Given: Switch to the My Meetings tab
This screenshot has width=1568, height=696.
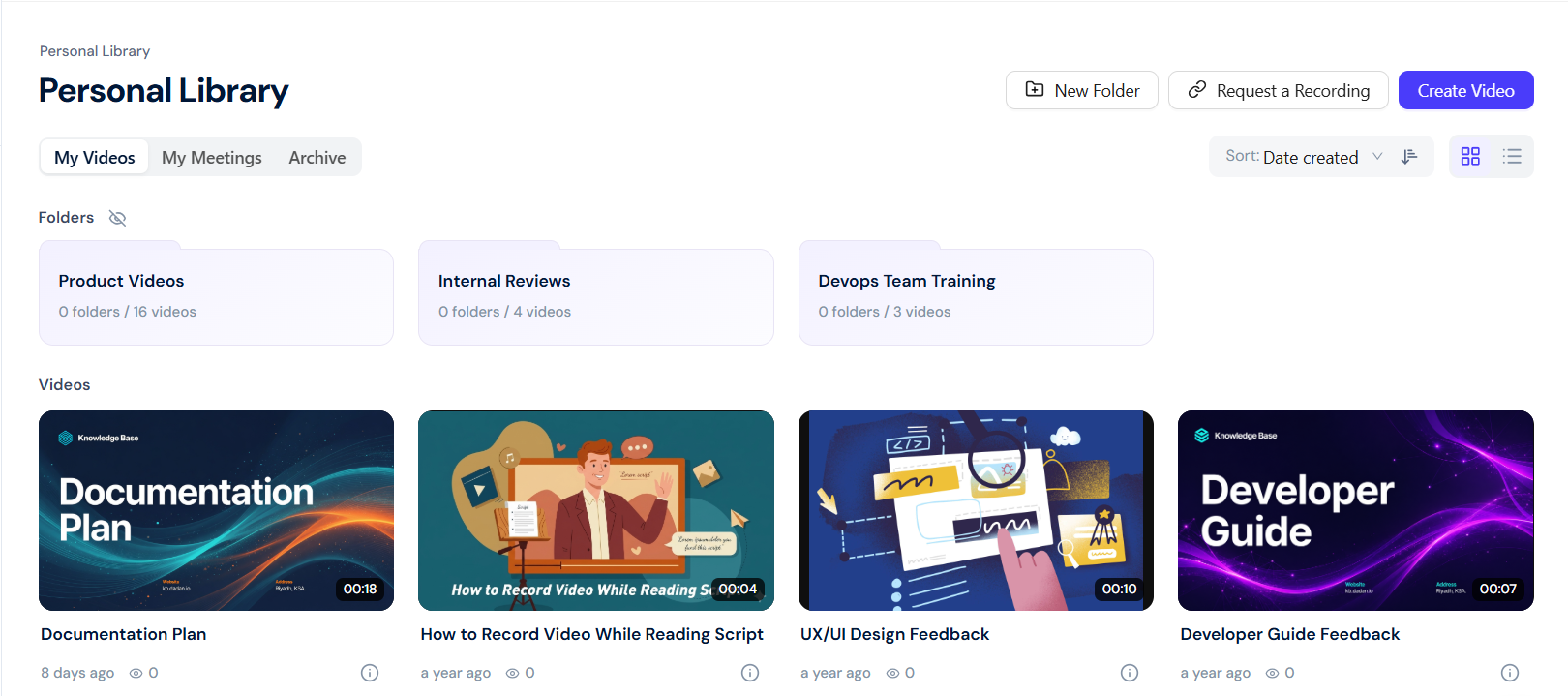Looking at the screenshot, I should pyautogui.click(x=212, y=157).
